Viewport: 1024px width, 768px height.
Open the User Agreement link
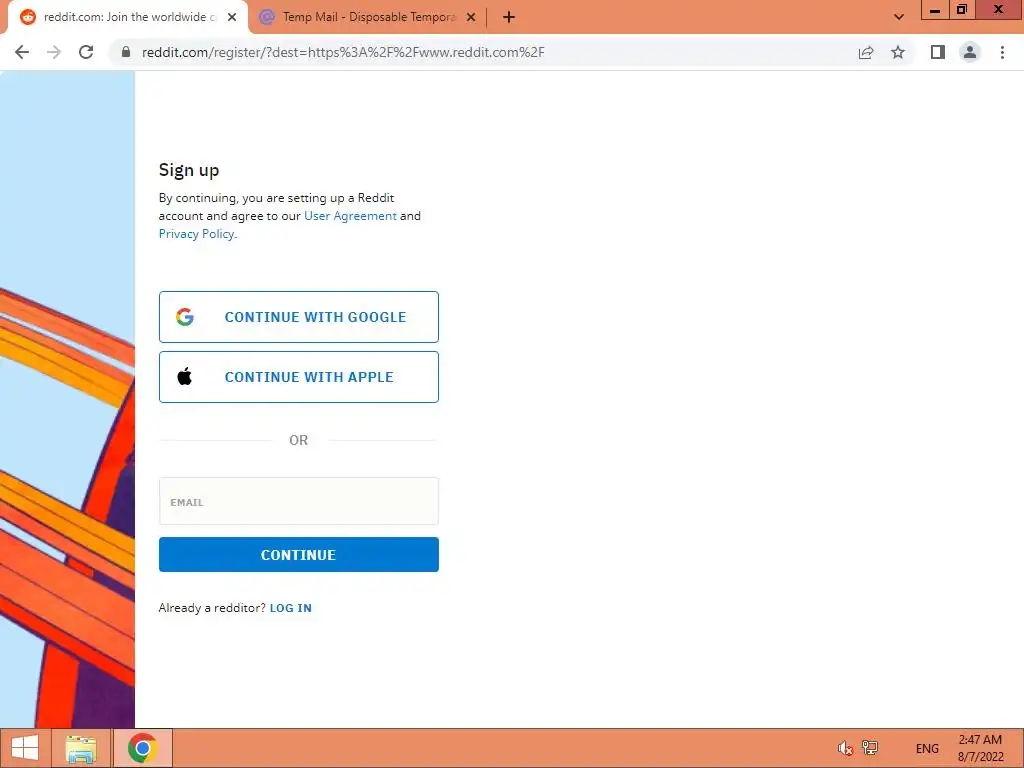[350, 216]
